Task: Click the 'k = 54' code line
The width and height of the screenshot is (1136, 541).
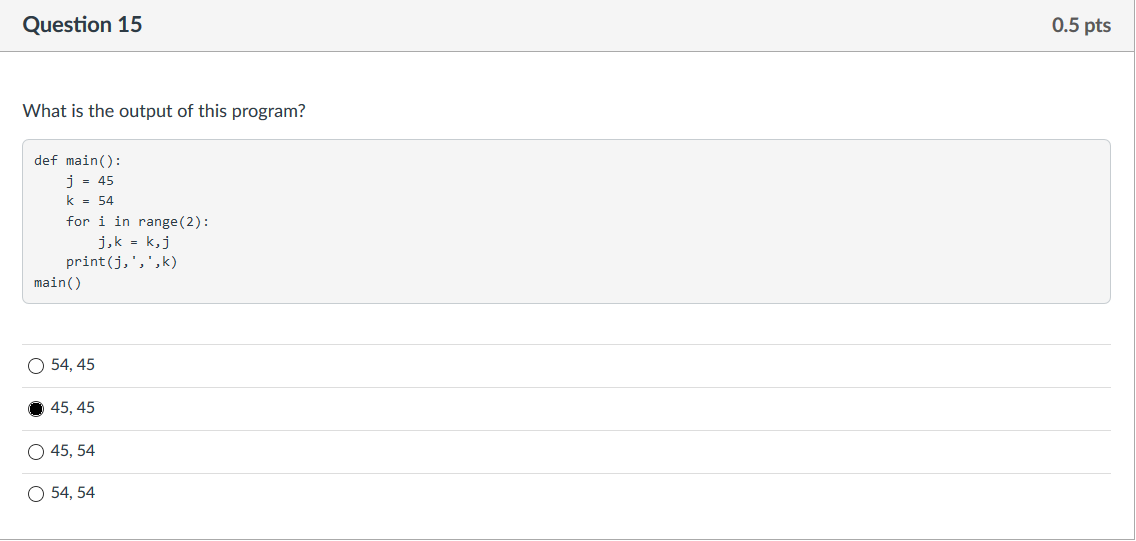Action: pos(90,201)
